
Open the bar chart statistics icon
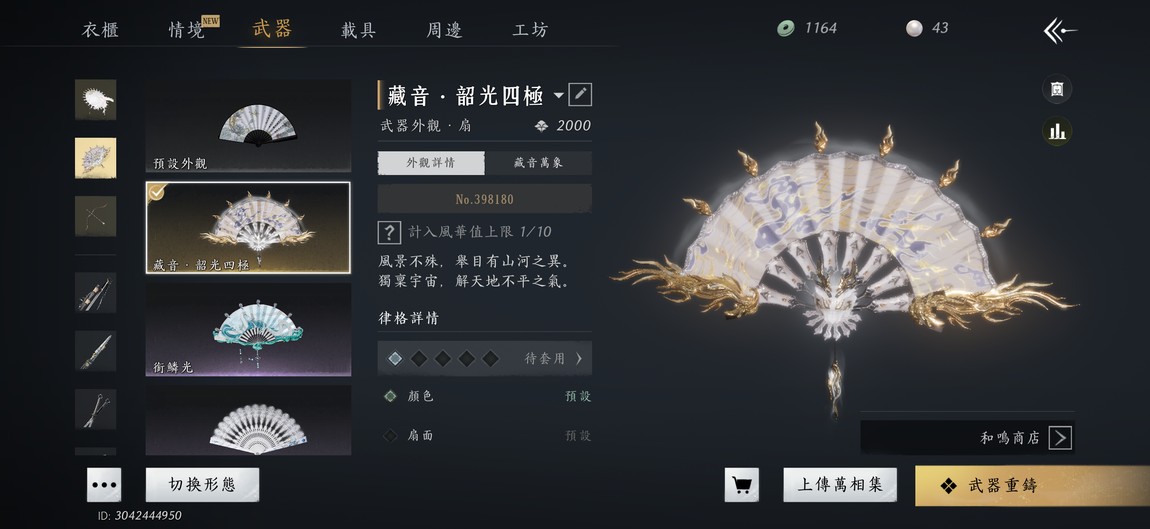(x=1057, y=131)
